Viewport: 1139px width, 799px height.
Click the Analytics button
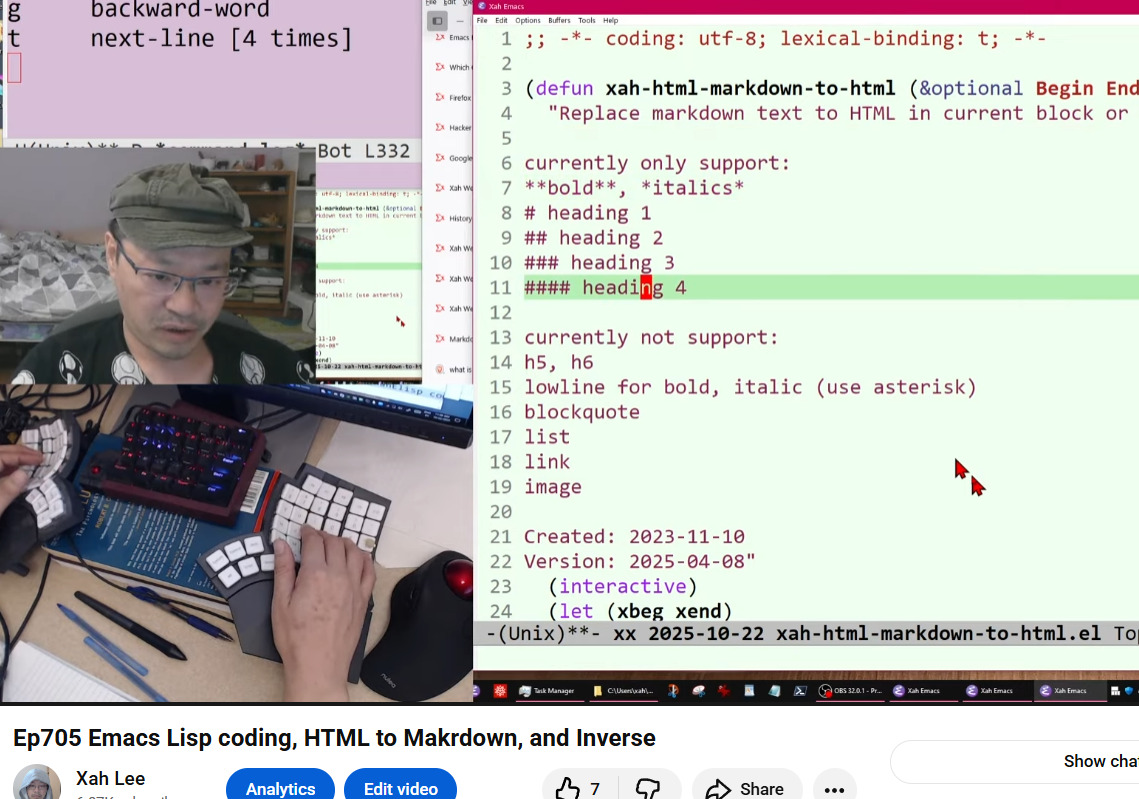[280, 788]
